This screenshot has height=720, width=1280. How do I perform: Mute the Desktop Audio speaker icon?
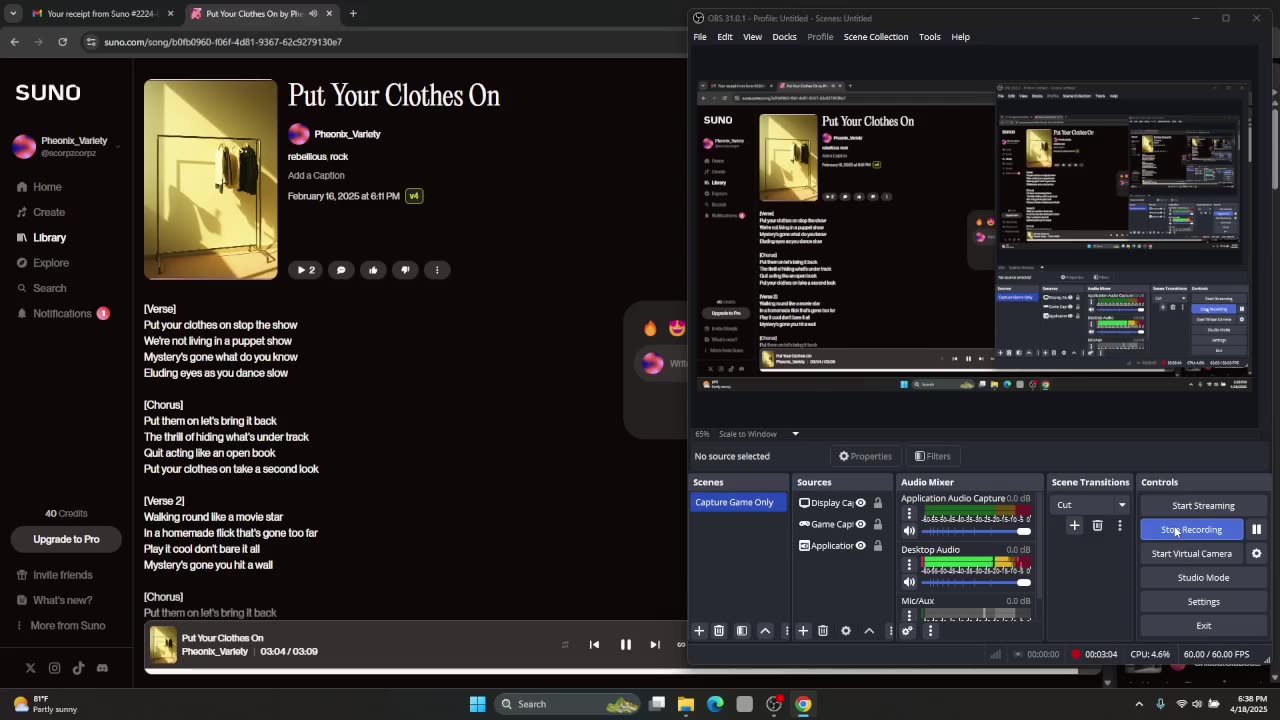click(909, 582)
